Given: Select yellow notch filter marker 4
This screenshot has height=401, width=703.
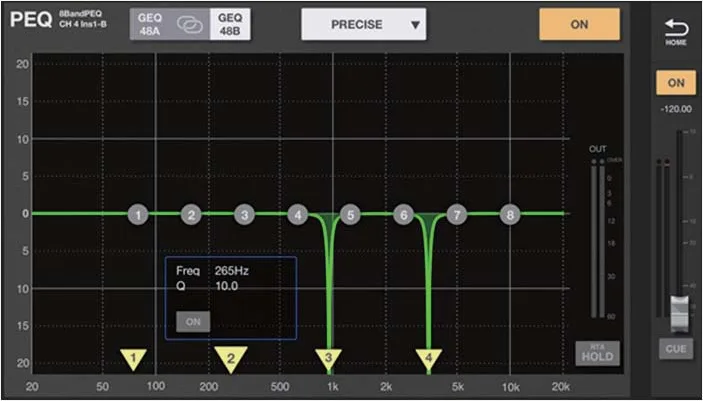Looking at the screenshot, I should click(x=429, y=359).
